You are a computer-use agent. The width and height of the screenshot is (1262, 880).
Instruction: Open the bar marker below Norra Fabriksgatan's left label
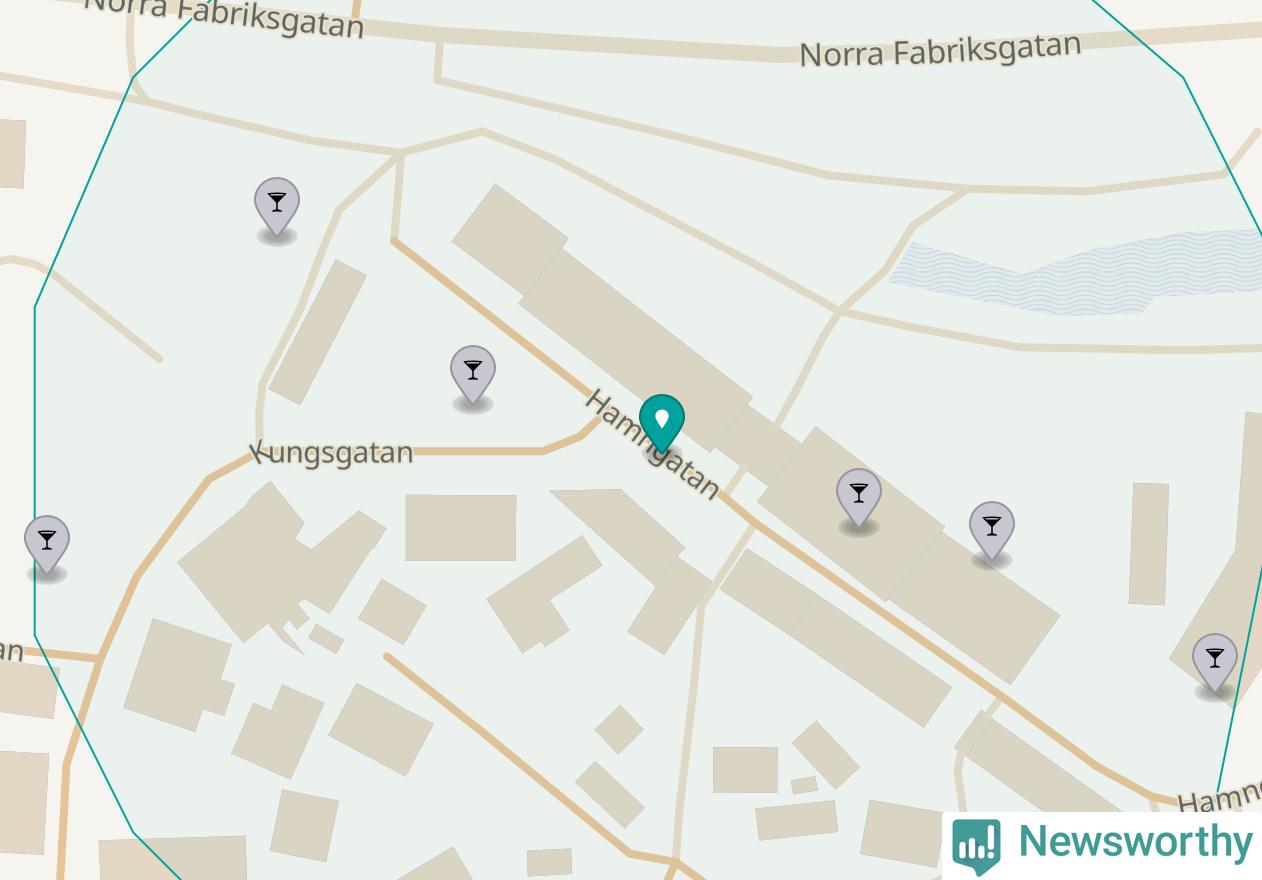(x=277, y=207)
